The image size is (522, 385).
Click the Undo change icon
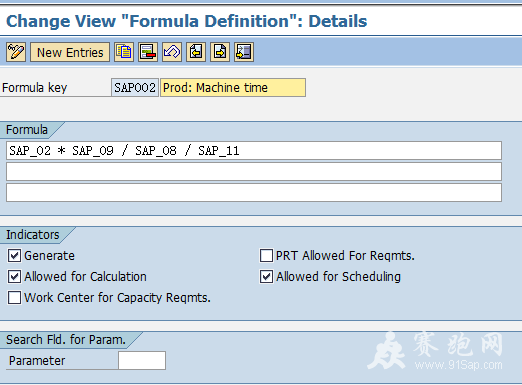(x=172, y=52)
